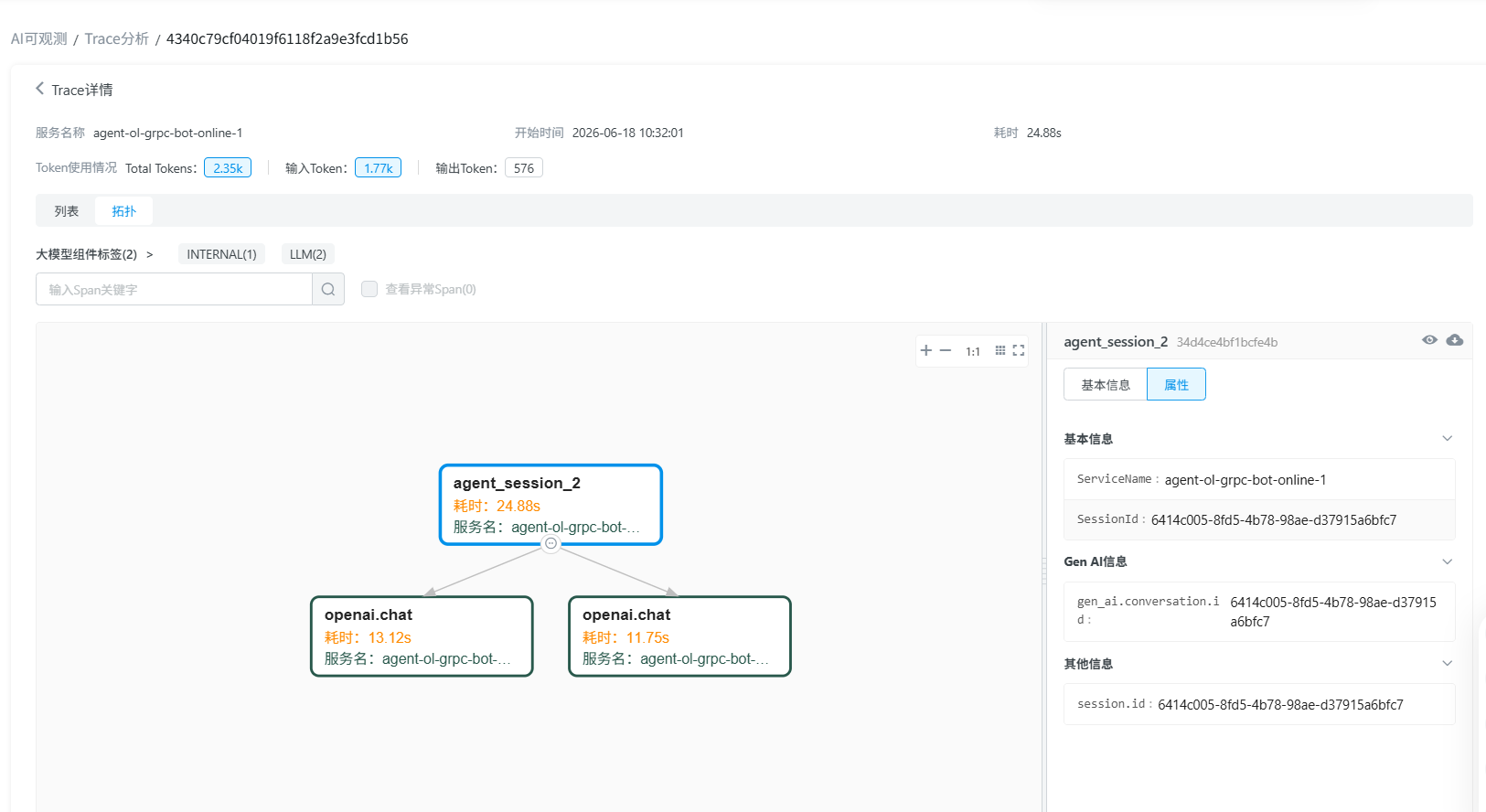Click the session.id value in 其他信息
This screenshot has width=1486, height=812.
click(1280, 704)
